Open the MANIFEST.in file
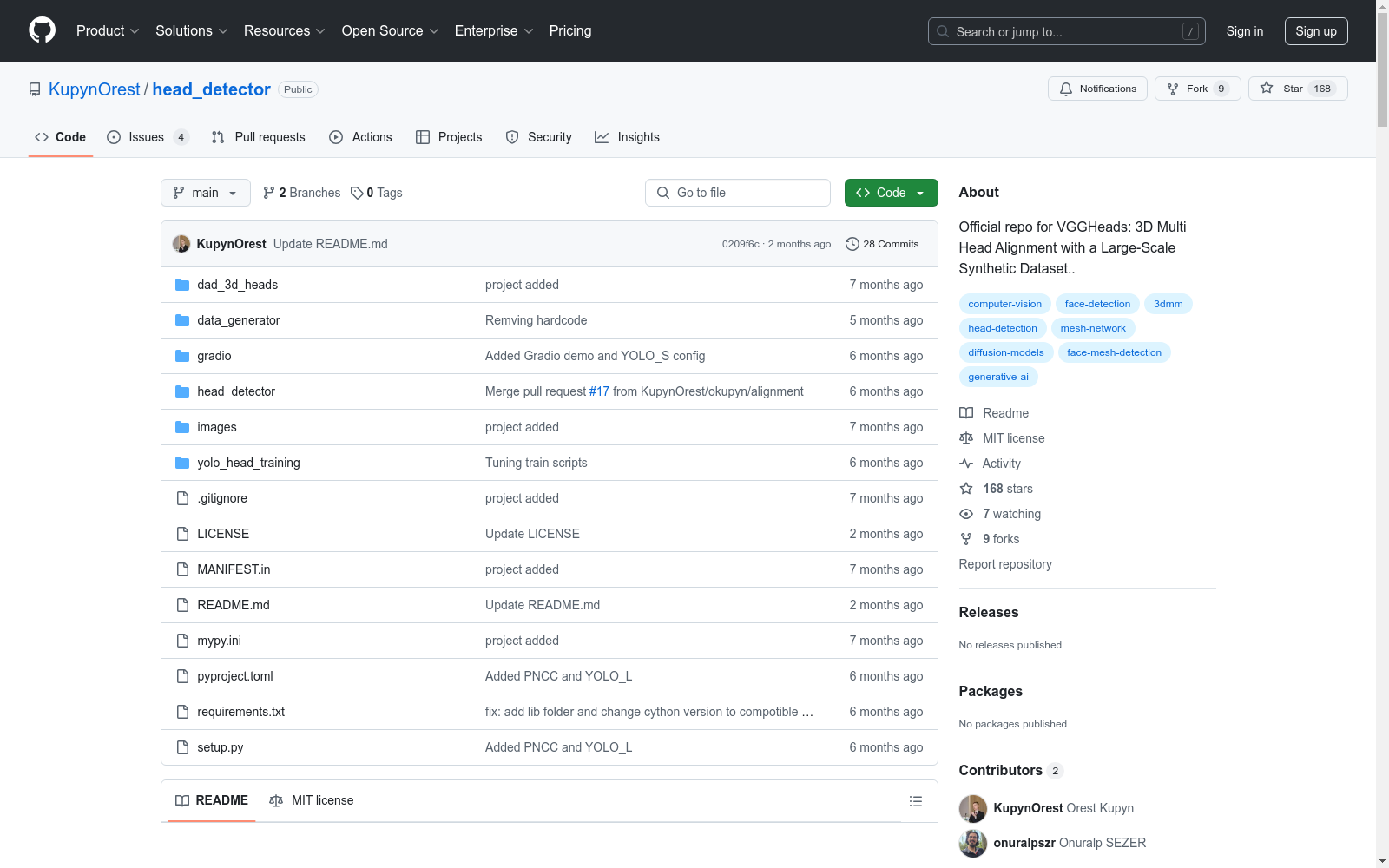 234,569
